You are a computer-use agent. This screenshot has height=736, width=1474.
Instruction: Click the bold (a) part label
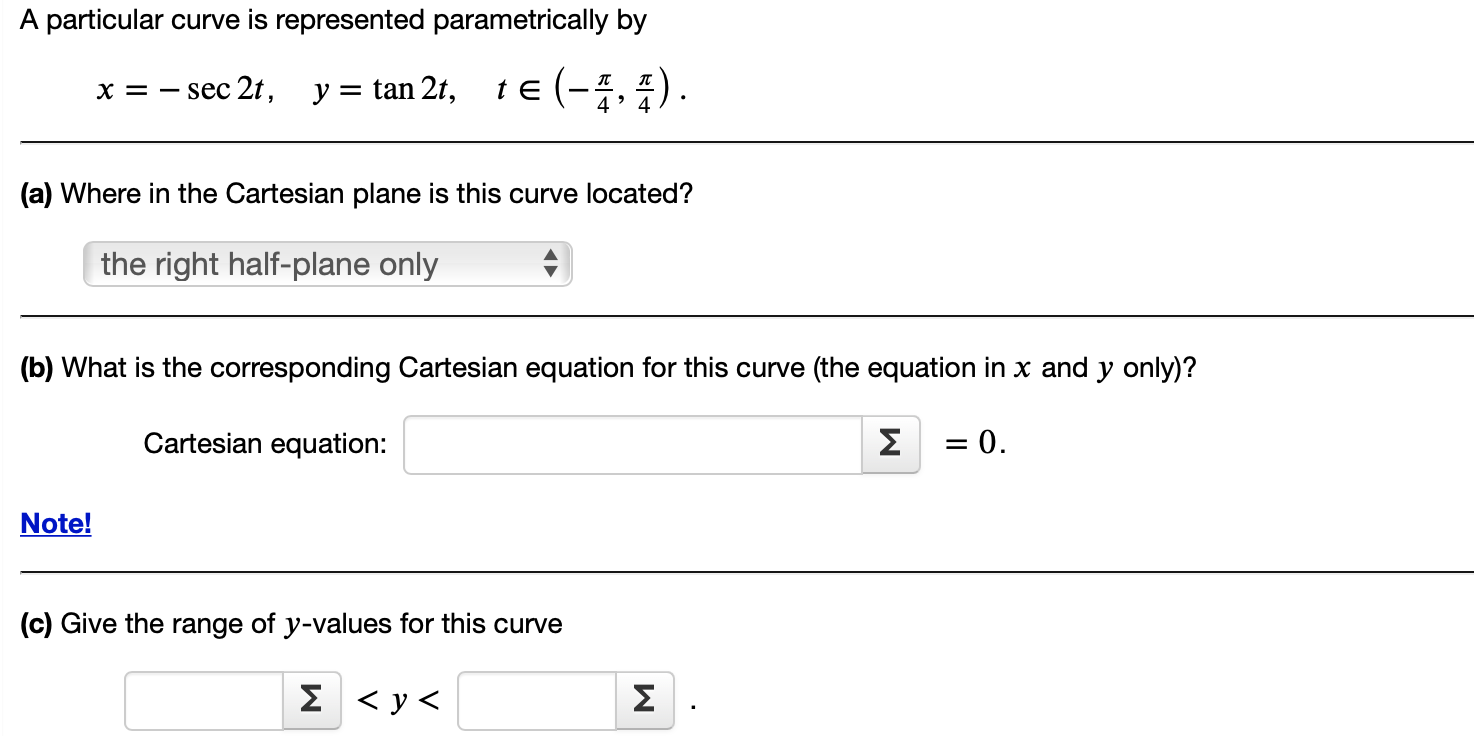tap(37, 193)
